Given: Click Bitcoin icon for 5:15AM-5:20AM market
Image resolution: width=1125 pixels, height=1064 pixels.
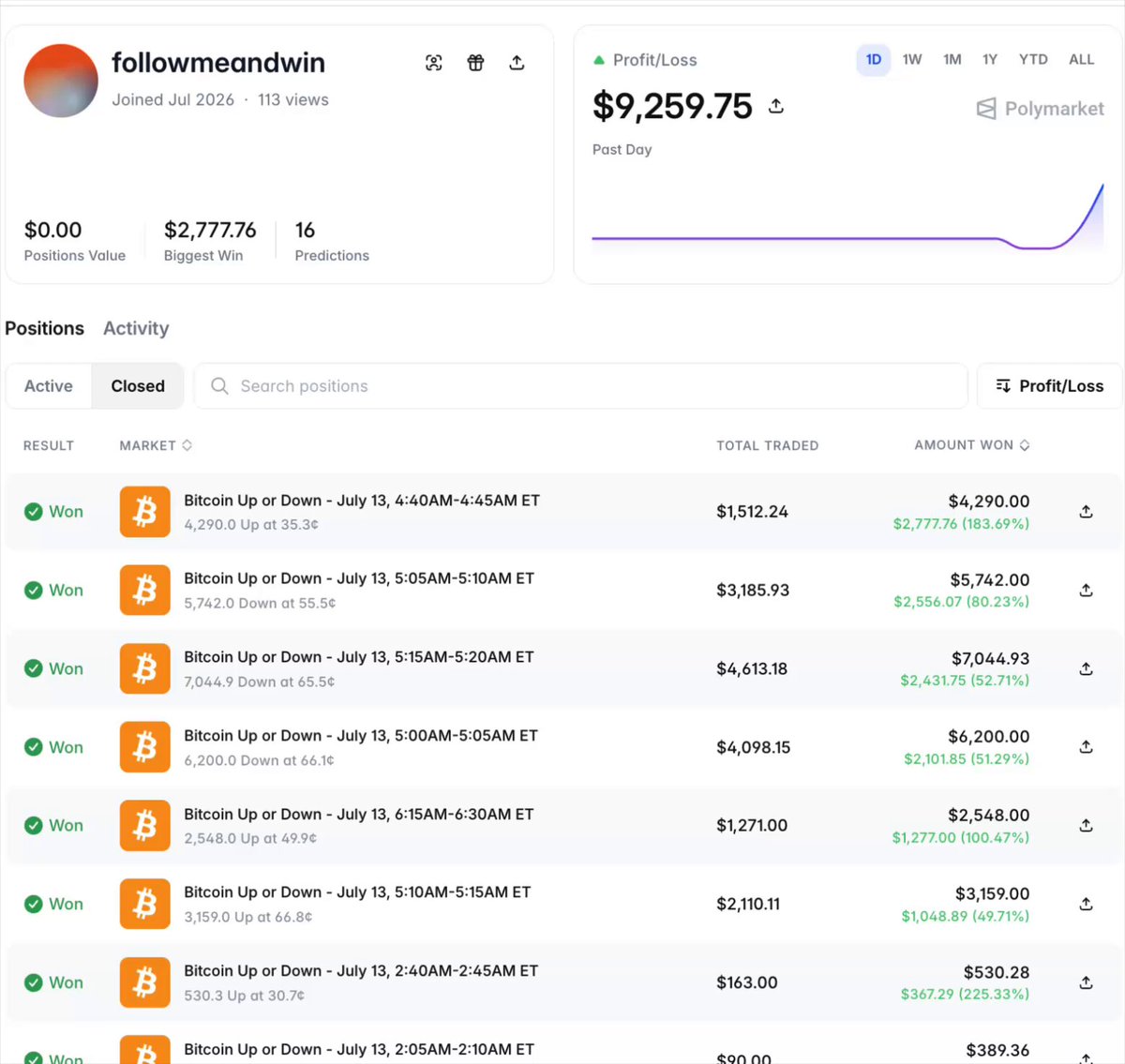Looking at the screenshot, I should tap(145, 669).
